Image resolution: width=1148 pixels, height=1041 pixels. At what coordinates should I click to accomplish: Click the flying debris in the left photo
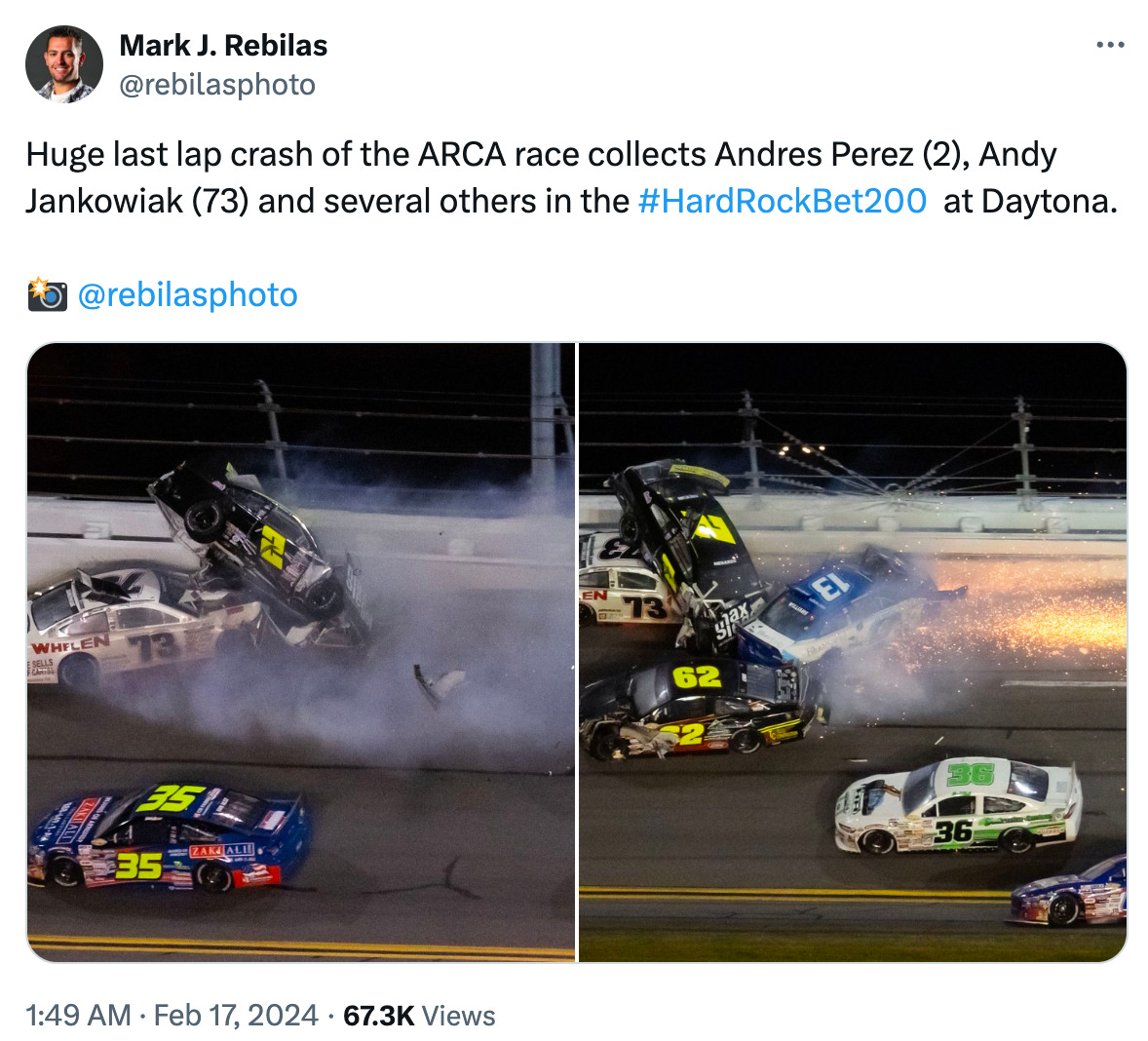tap(440, 684)
